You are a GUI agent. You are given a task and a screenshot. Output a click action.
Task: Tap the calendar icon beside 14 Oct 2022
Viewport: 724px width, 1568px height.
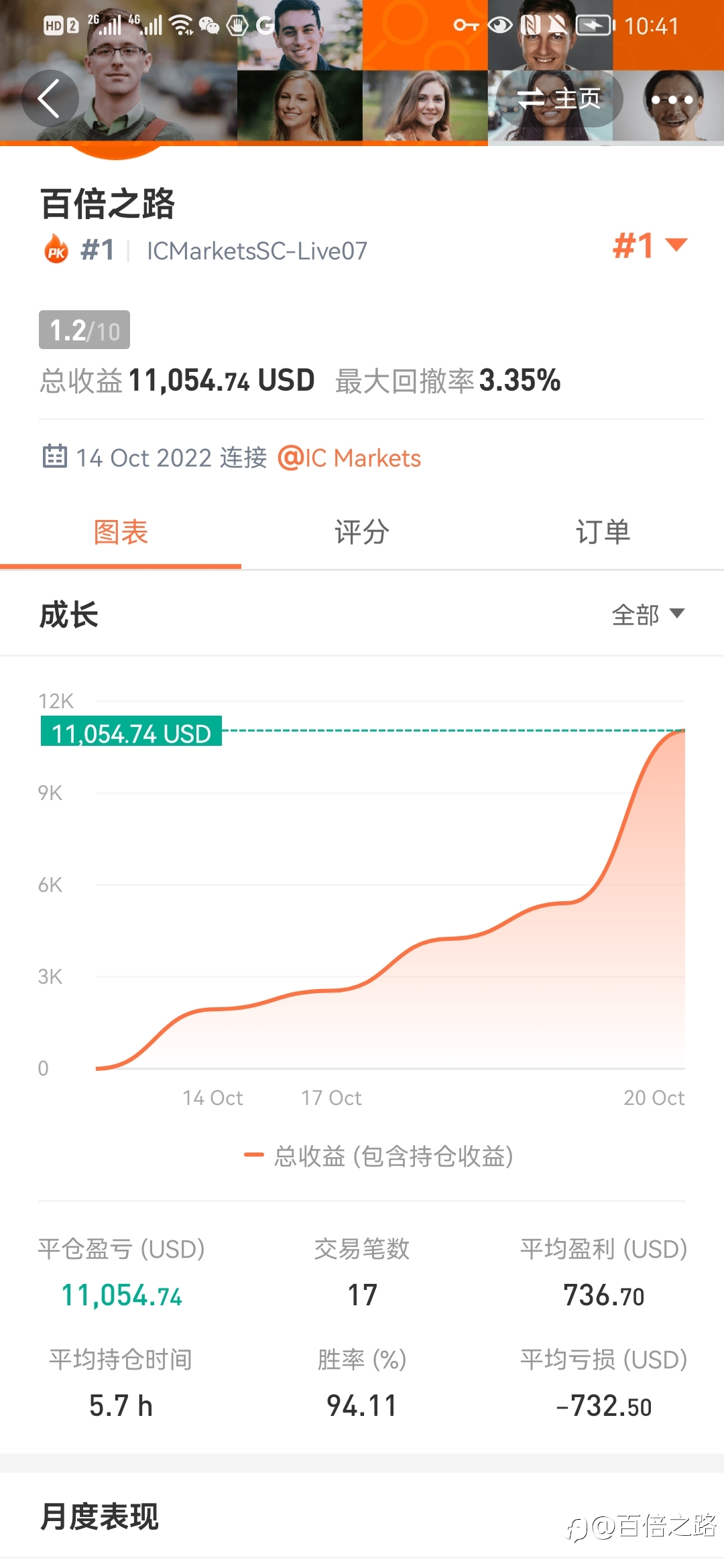click(x=55, y=456)
